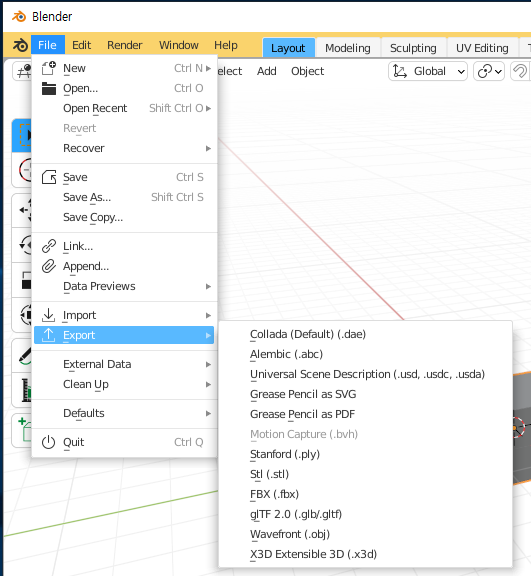
Task: Select the Rotate tool in left toolbar
Action: pos(23,245)
